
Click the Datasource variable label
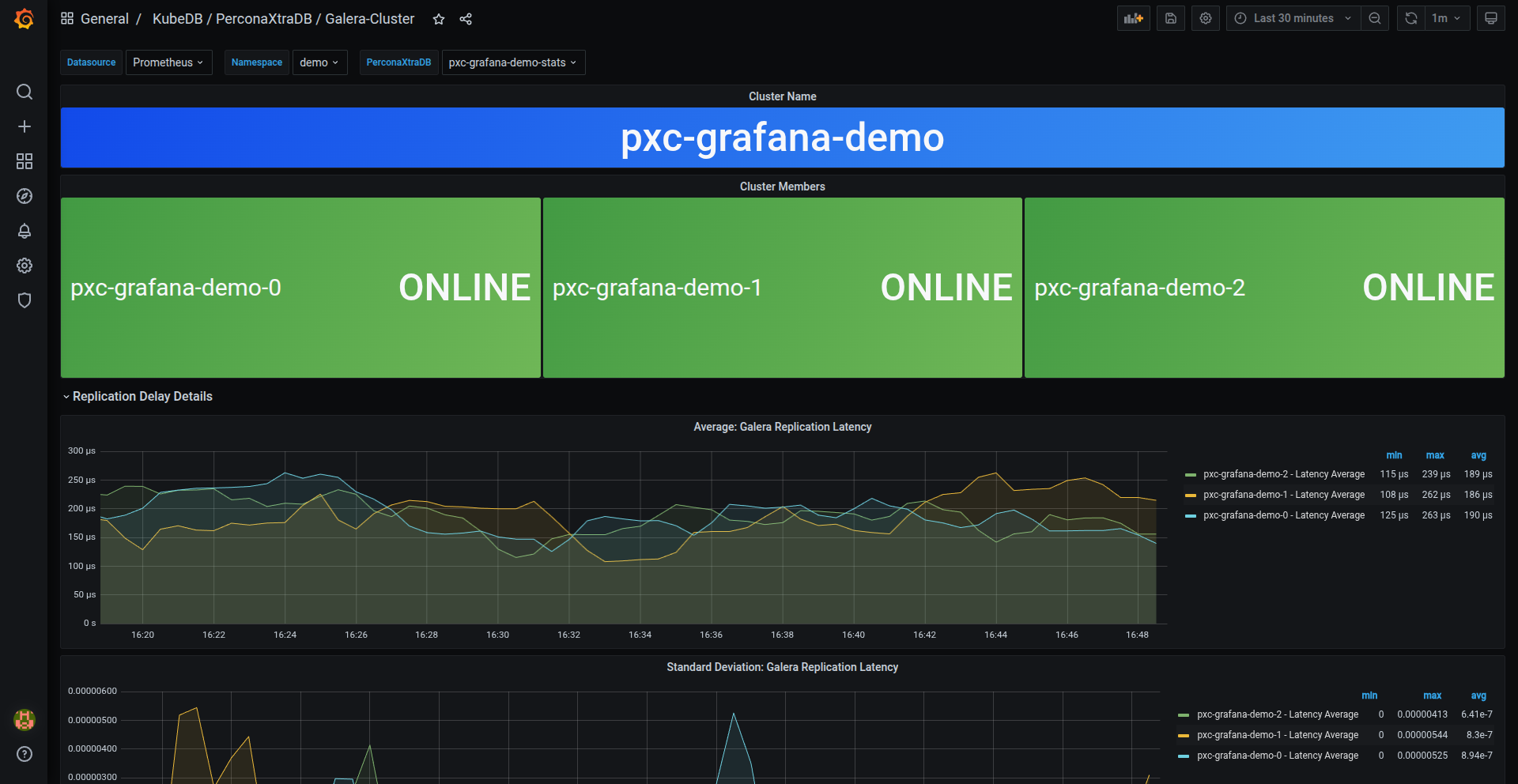pyautogui.click(x=91, y=62)
